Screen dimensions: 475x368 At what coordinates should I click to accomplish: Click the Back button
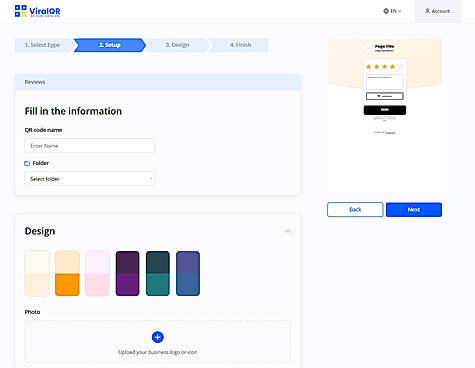[355, 210]
